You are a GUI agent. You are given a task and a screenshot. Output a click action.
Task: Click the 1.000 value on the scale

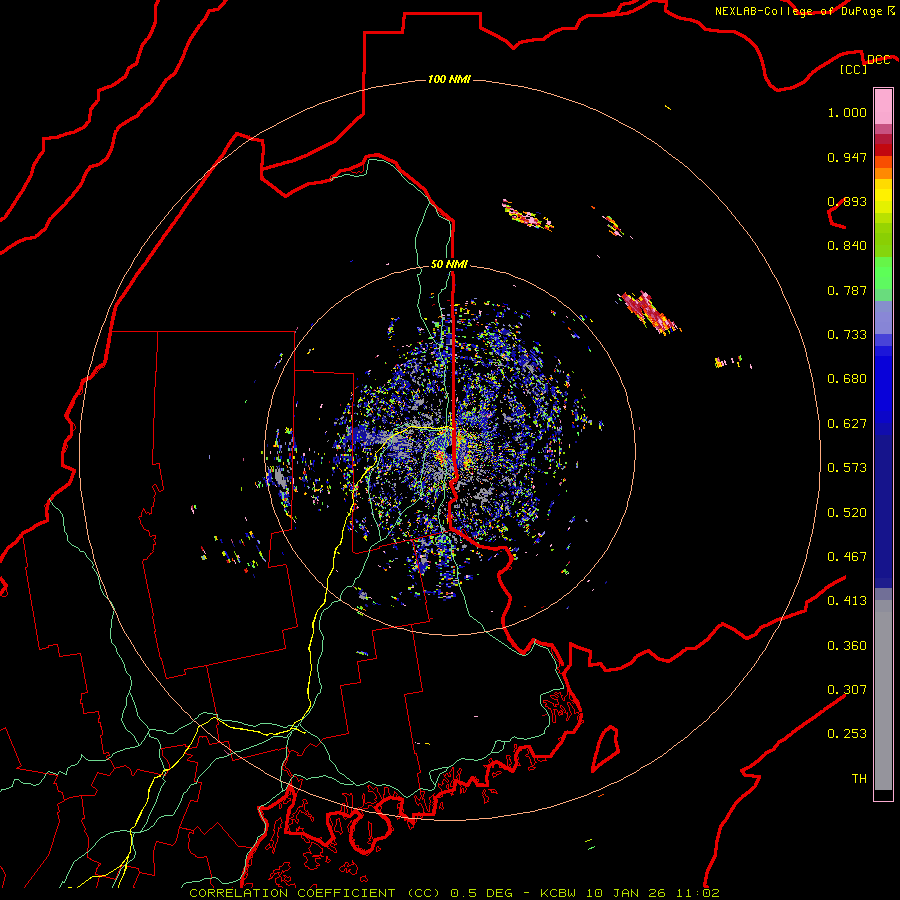[x=847, y=112]
